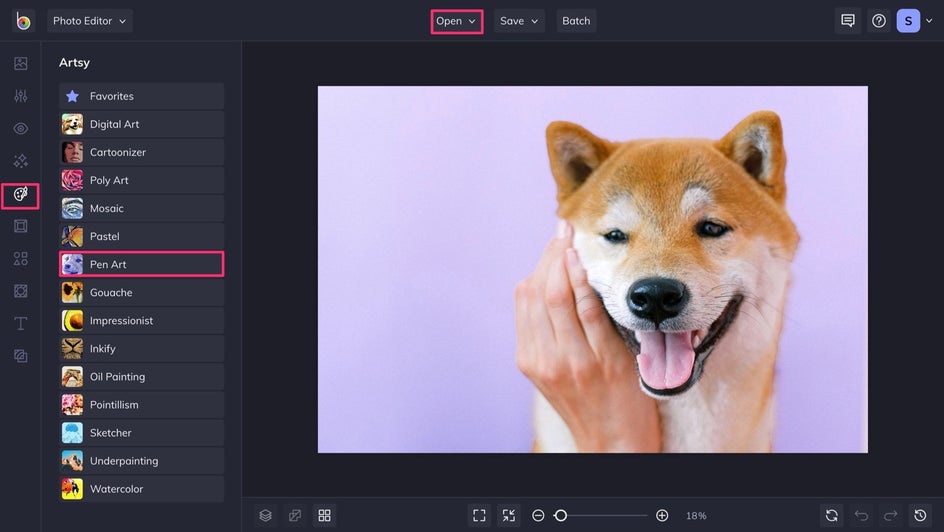Click the history clock icon

click(920, 515)
